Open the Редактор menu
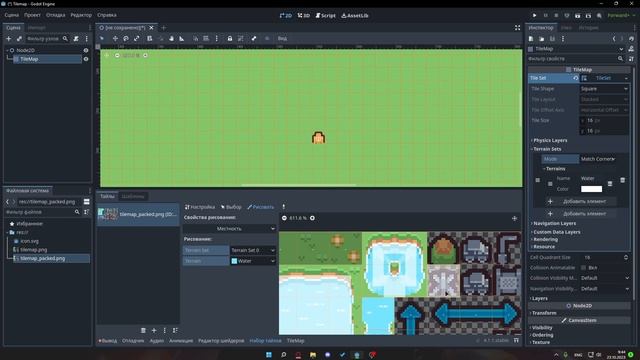640x360 pixels. (81, 15)
